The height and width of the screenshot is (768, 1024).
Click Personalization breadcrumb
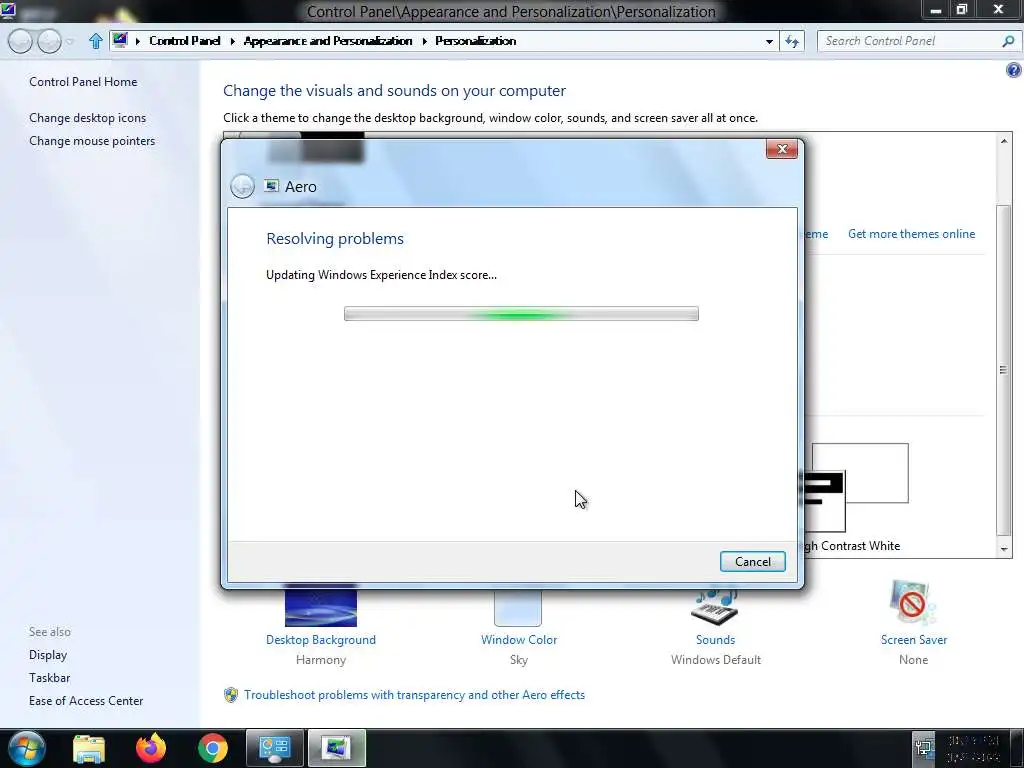[475, 40]
